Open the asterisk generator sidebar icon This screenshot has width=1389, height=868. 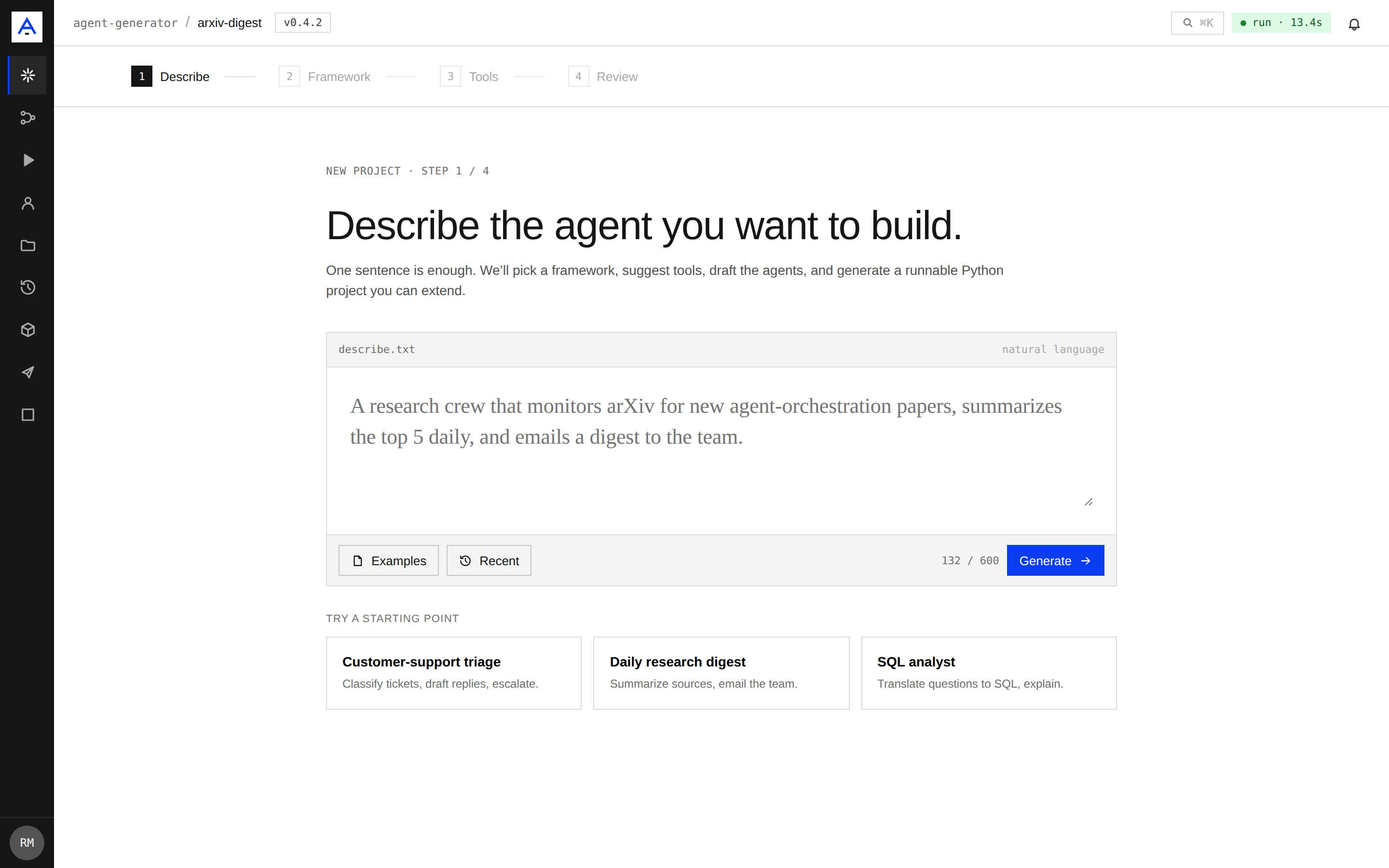coord(27,75)
